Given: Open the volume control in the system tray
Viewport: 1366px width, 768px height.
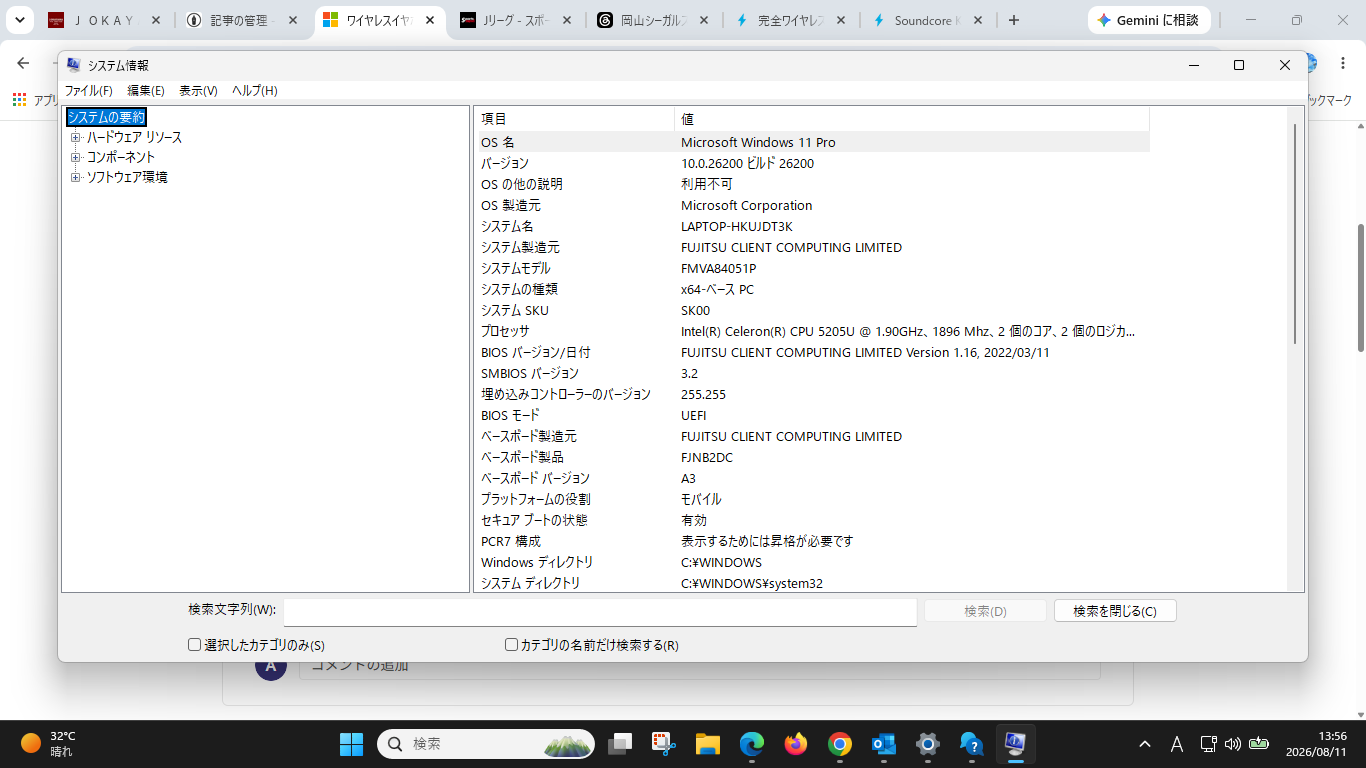Looking at the screenshot, I should coord(1233,744).
